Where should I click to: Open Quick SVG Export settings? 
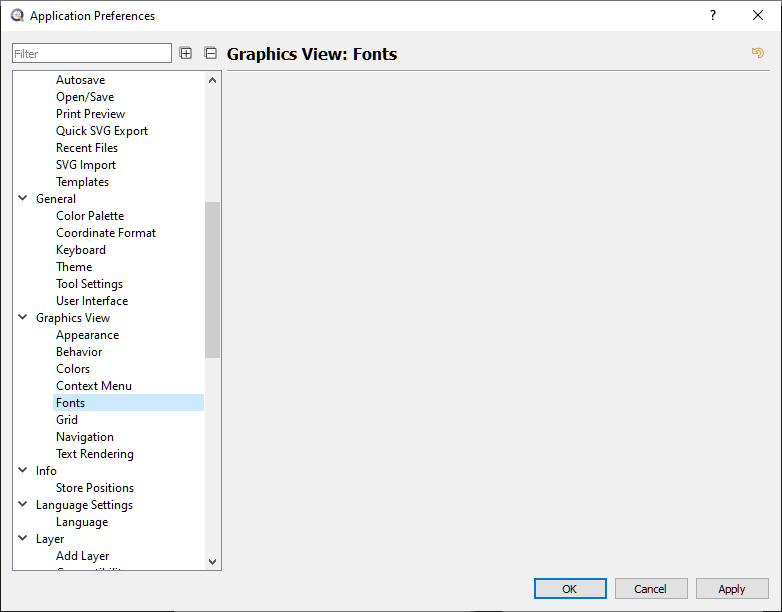pyautogui.click(x=101, y=131)
